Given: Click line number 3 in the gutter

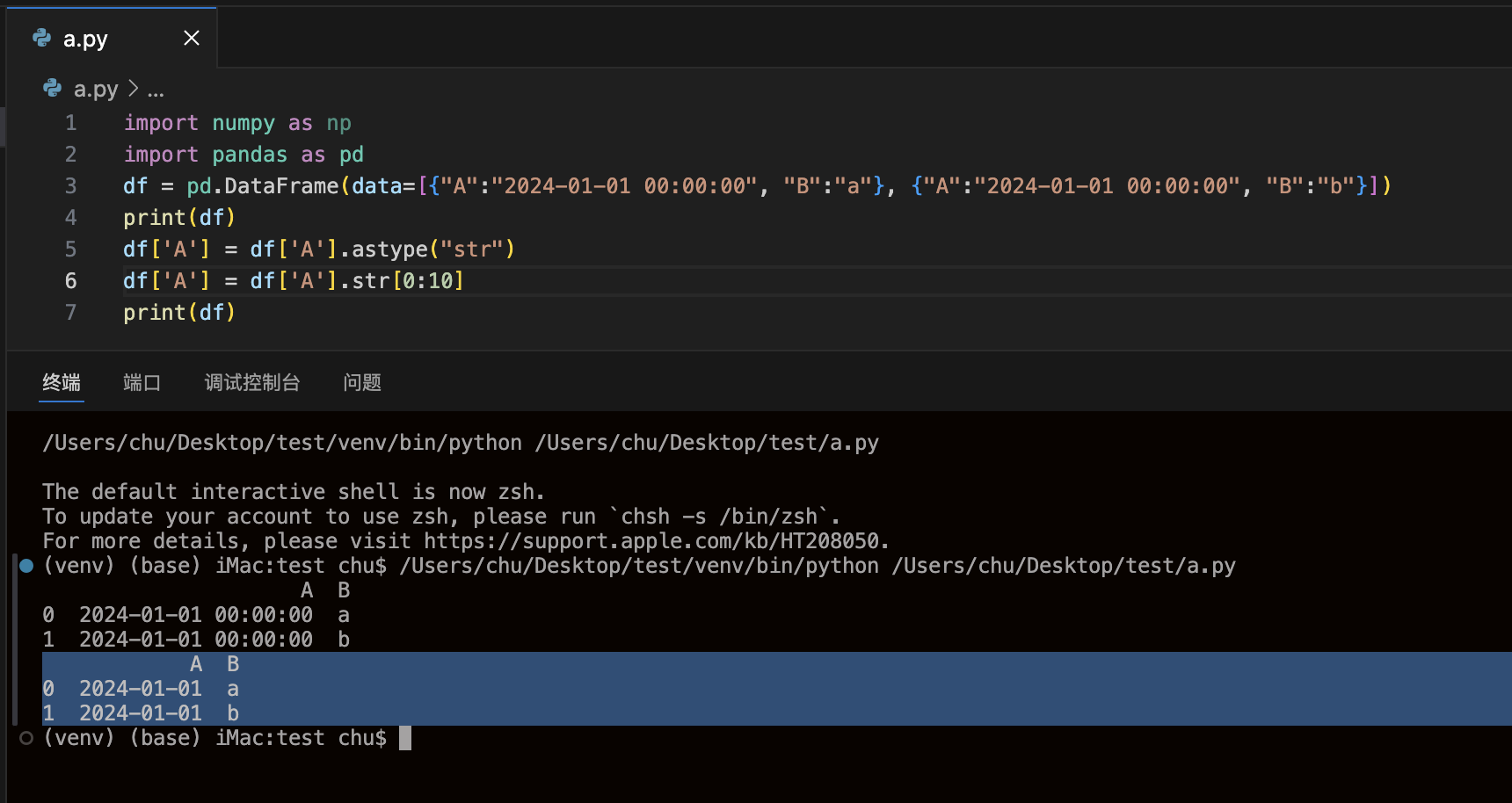Looking at the screenshot, I should [x=70, y=186].
